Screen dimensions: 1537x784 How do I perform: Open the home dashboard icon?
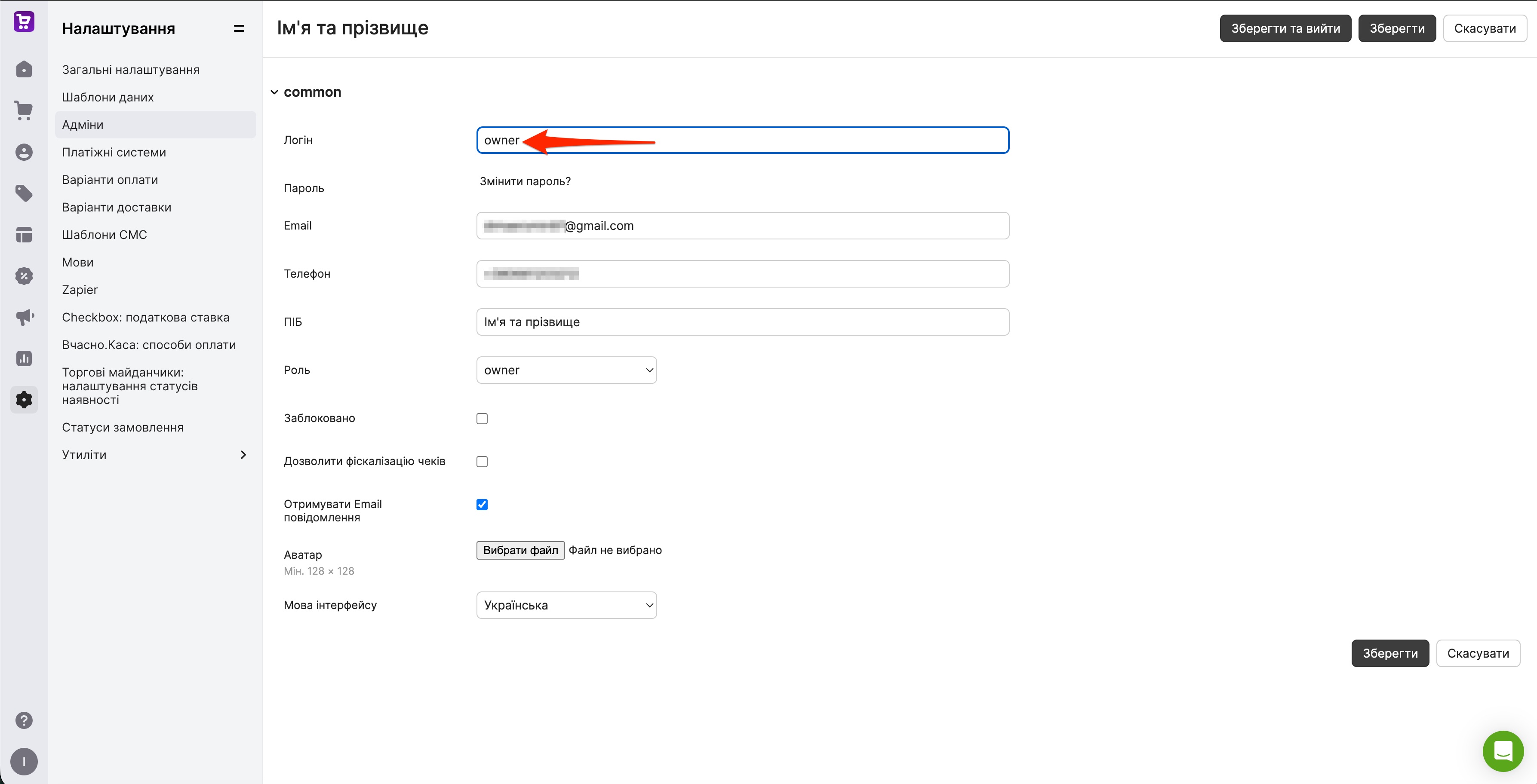[24, 69]
